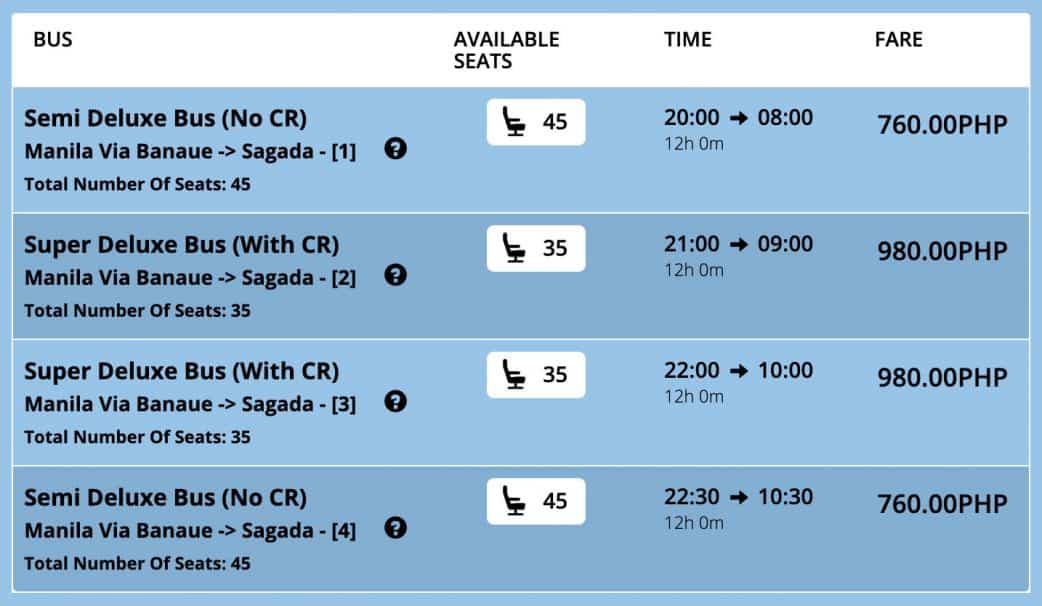Select Super Deluxe Bus departing at 21:00
1042x606 pixels.
coord(181,245)
